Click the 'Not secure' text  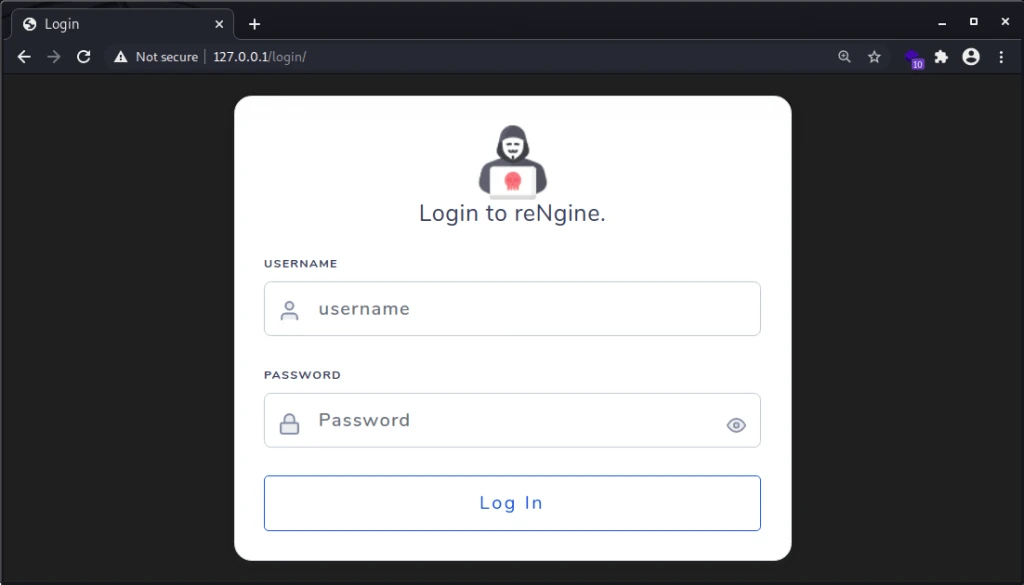pos(167,57)
